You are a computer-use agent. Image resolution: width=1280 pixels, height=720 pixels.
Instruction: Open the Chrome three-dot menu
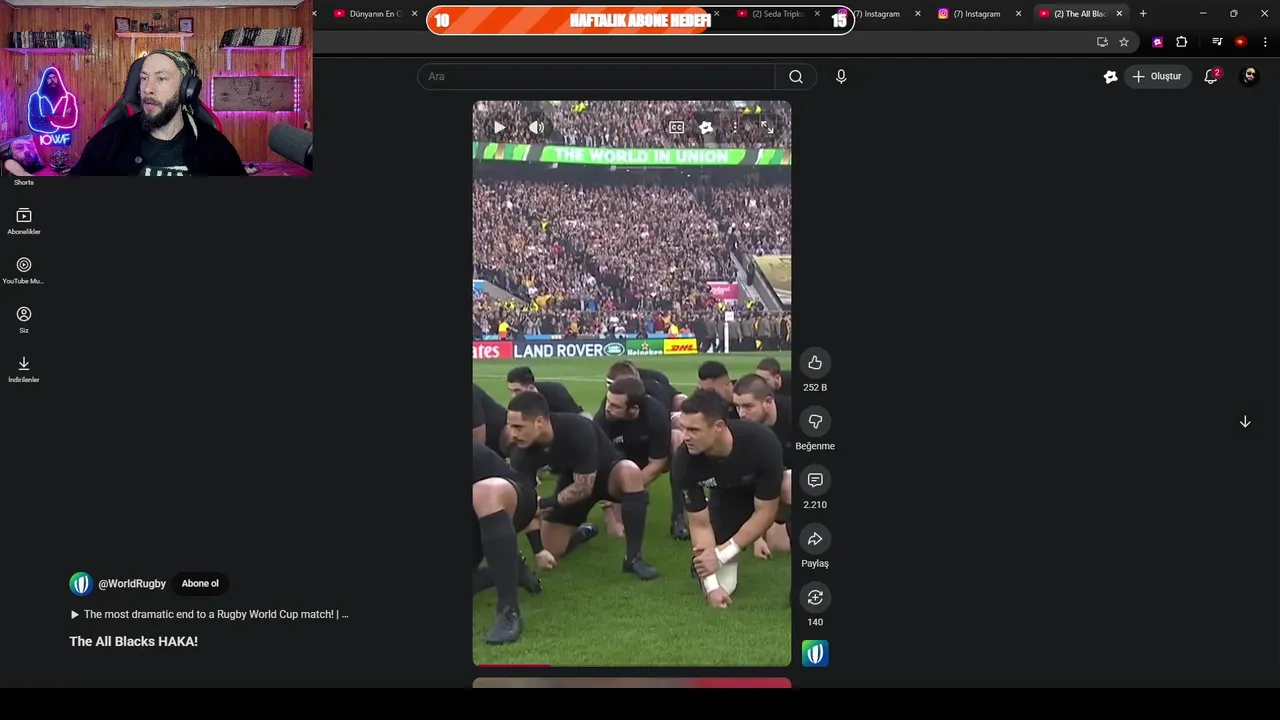coord(1266,42)
